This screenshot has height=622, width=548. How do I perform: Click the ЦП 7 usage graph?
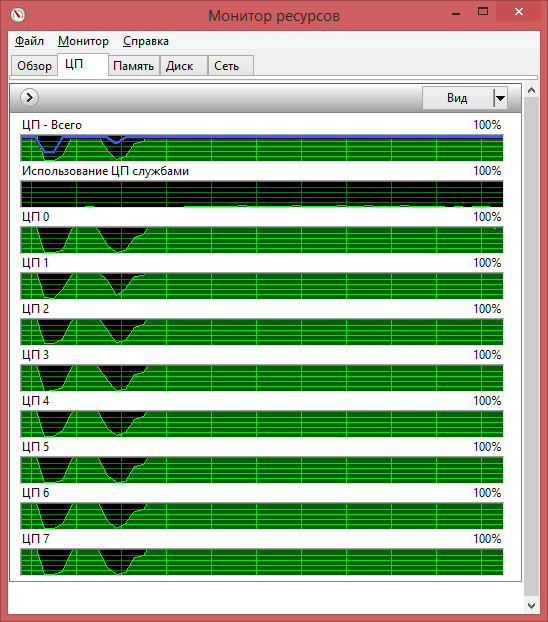click(x=262, y=562)
